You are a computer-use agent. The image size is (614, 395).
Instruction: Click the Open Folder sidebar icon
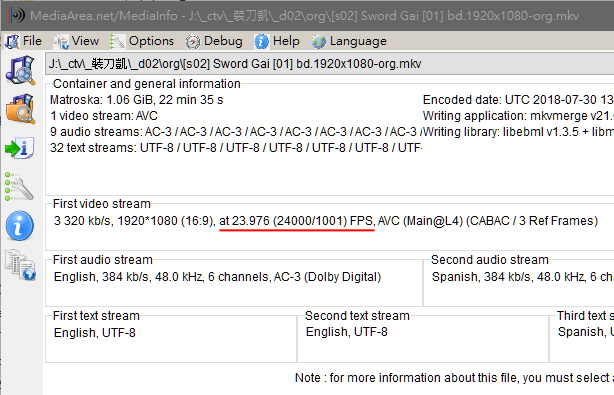pyautogui.click(x=20, y=109)
